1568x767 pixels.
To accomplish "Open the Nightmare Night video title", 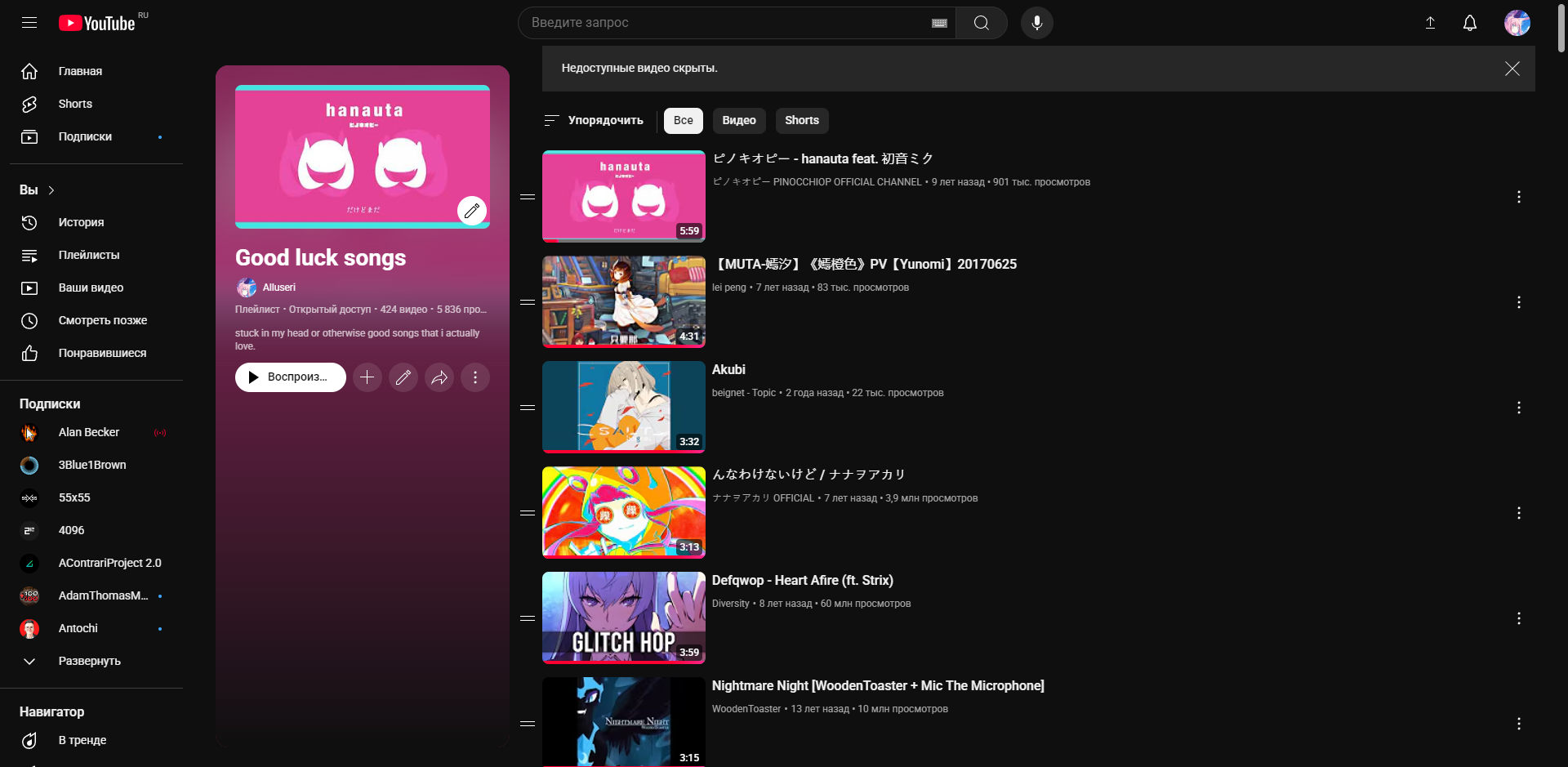I will coord(878,685).
